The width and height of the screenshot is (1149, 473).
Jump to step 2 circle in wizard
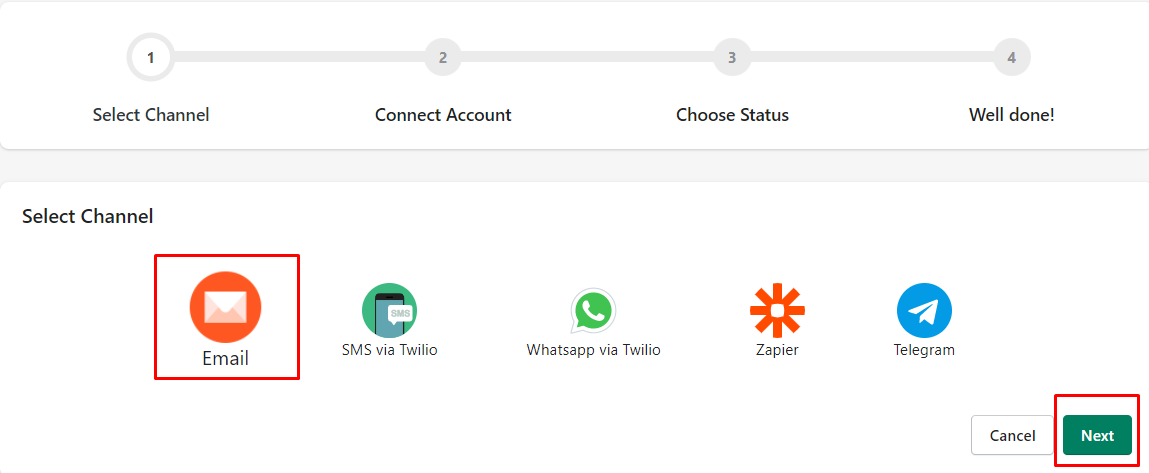tap(443, 57)
